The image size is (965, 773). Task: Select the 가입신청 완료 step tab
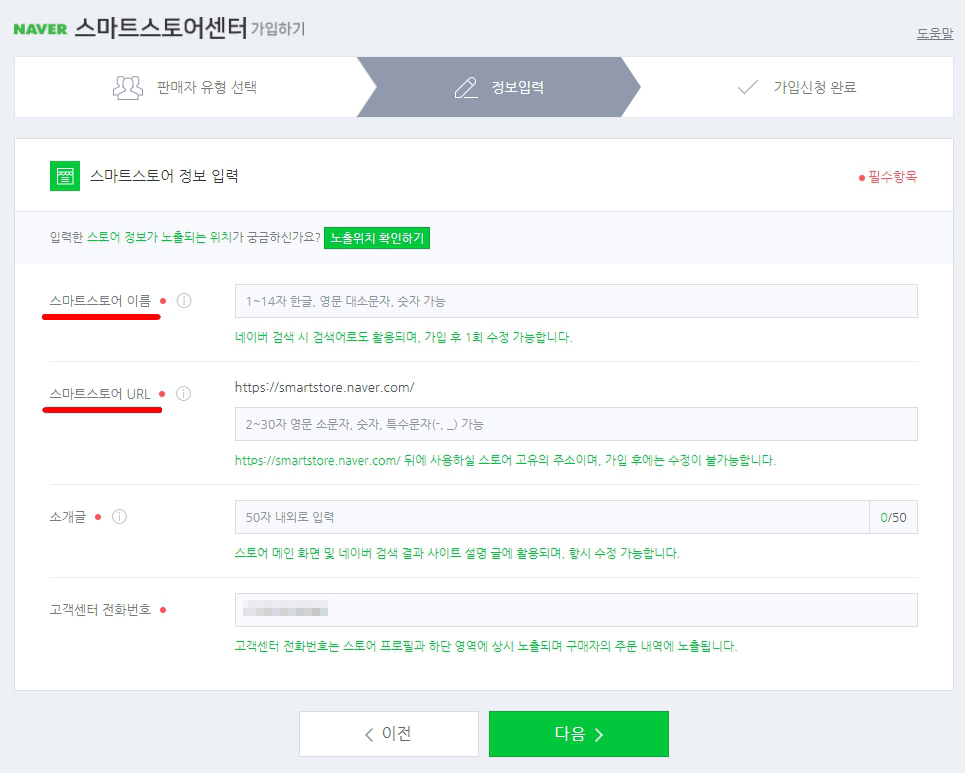pyautogui.click(x=794, y=87)
